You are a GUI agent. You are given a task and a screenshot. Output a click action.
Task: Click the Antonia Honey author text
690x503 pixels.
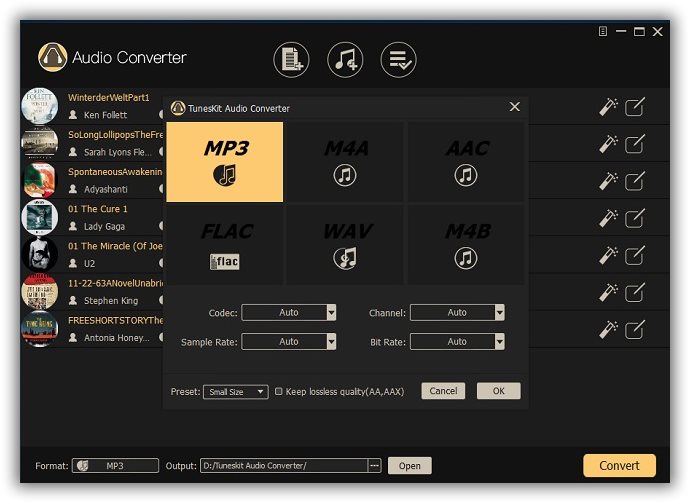click(117, 338)
